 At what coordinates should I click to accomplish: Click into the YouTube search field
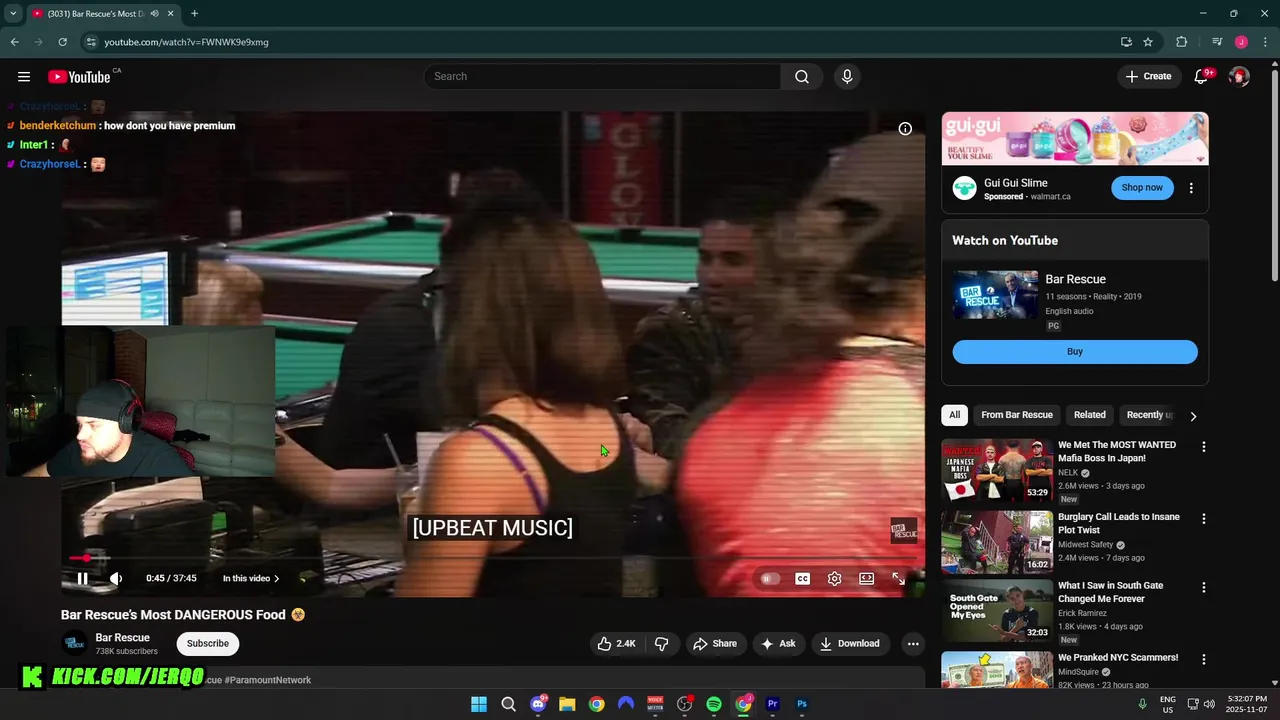coord(602,77)
